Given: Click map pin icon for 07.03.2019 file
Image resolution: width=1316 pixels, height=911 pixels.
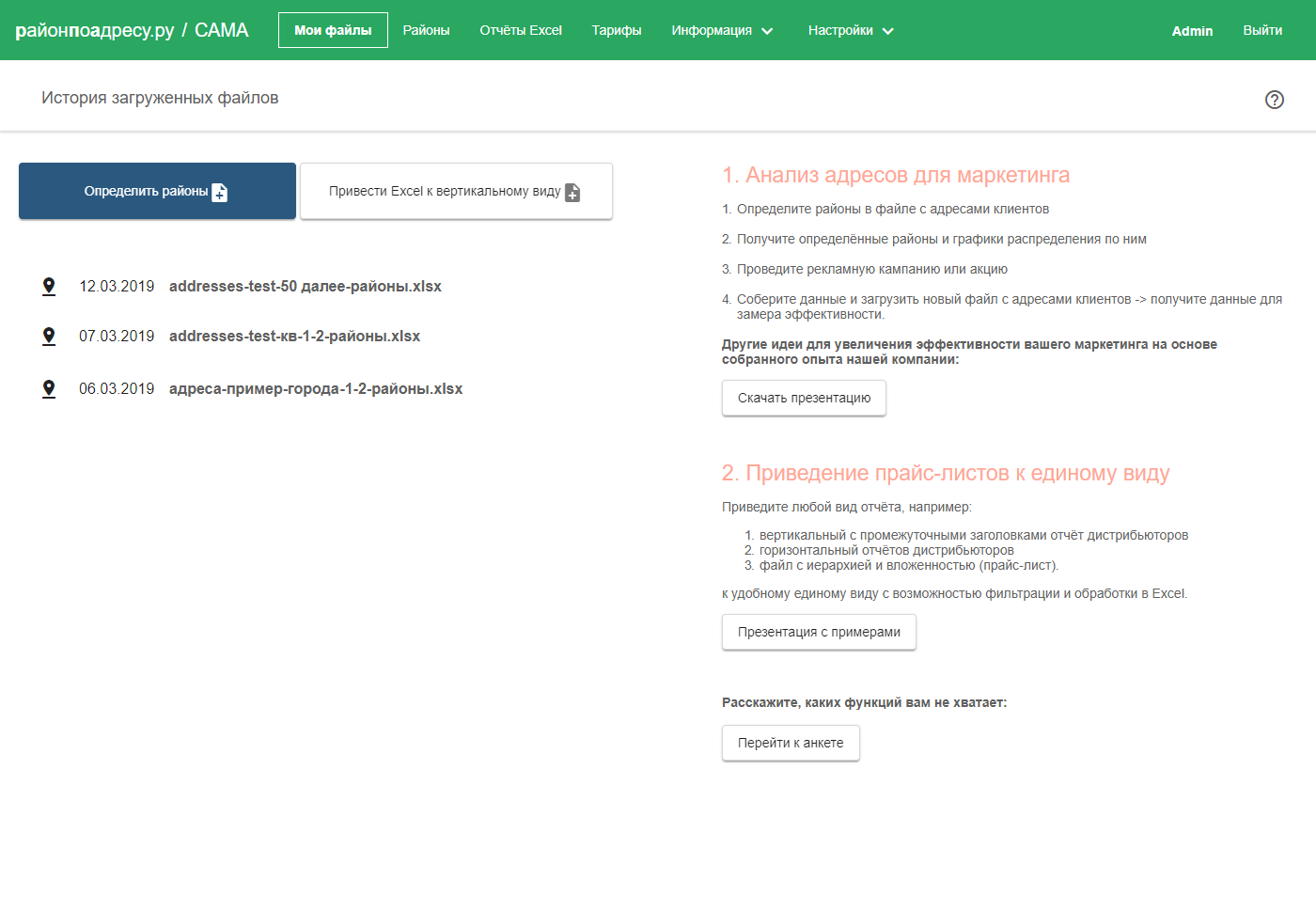Looking at the screenshot, I should 49,337.
